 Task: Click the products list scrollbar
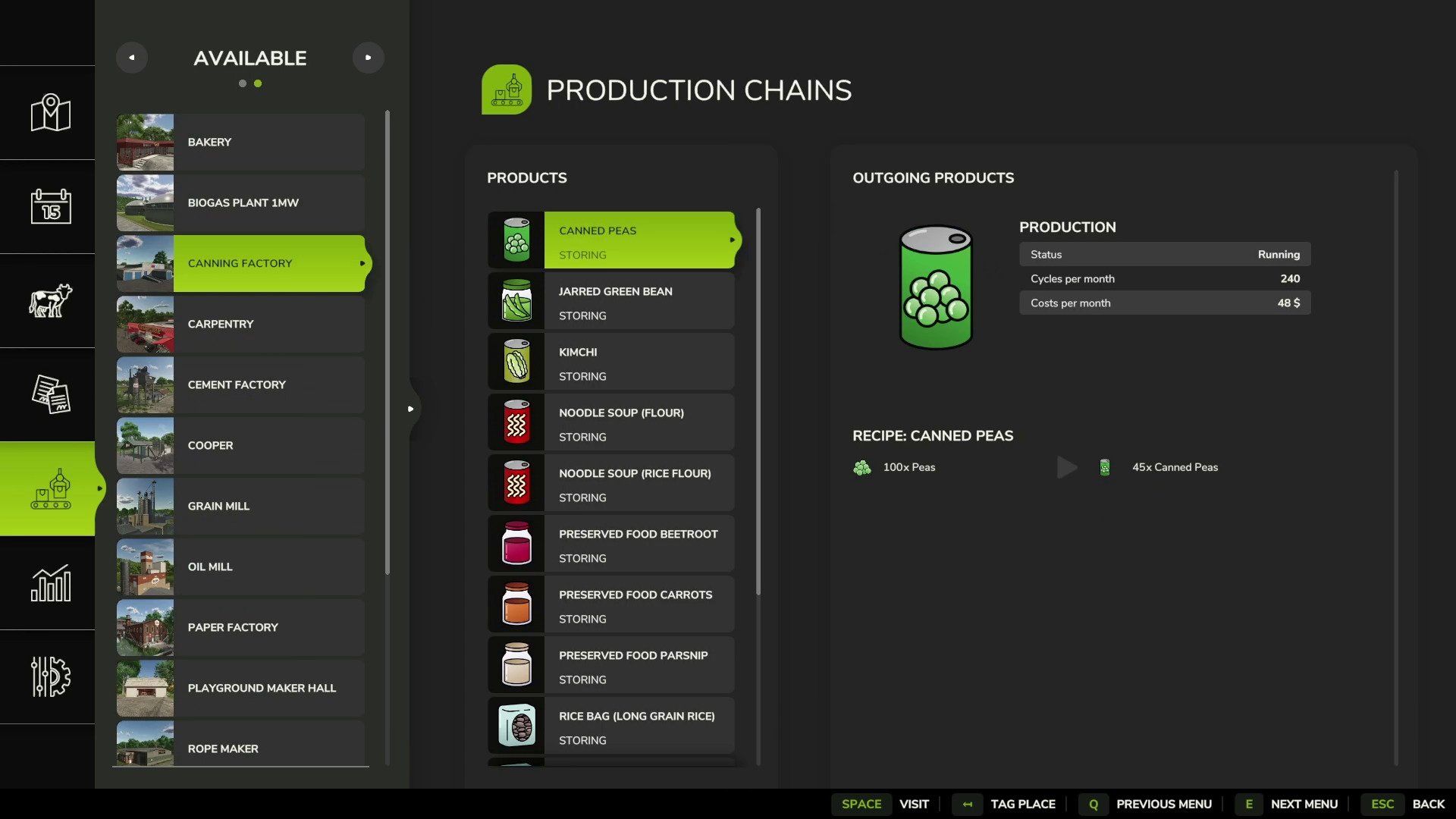[x=758, y=402]
